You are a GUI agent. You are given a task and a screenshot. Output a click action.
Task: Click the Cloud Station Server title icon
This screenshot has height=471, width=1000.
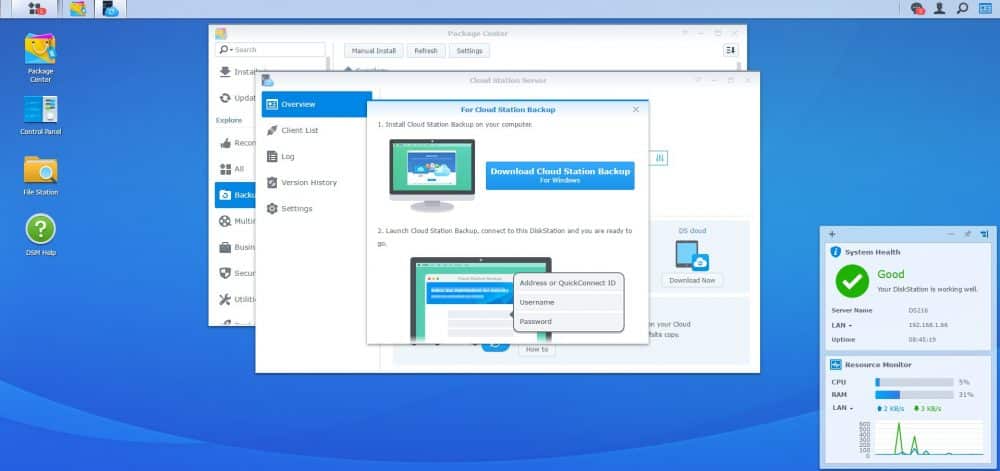(267, 80)
